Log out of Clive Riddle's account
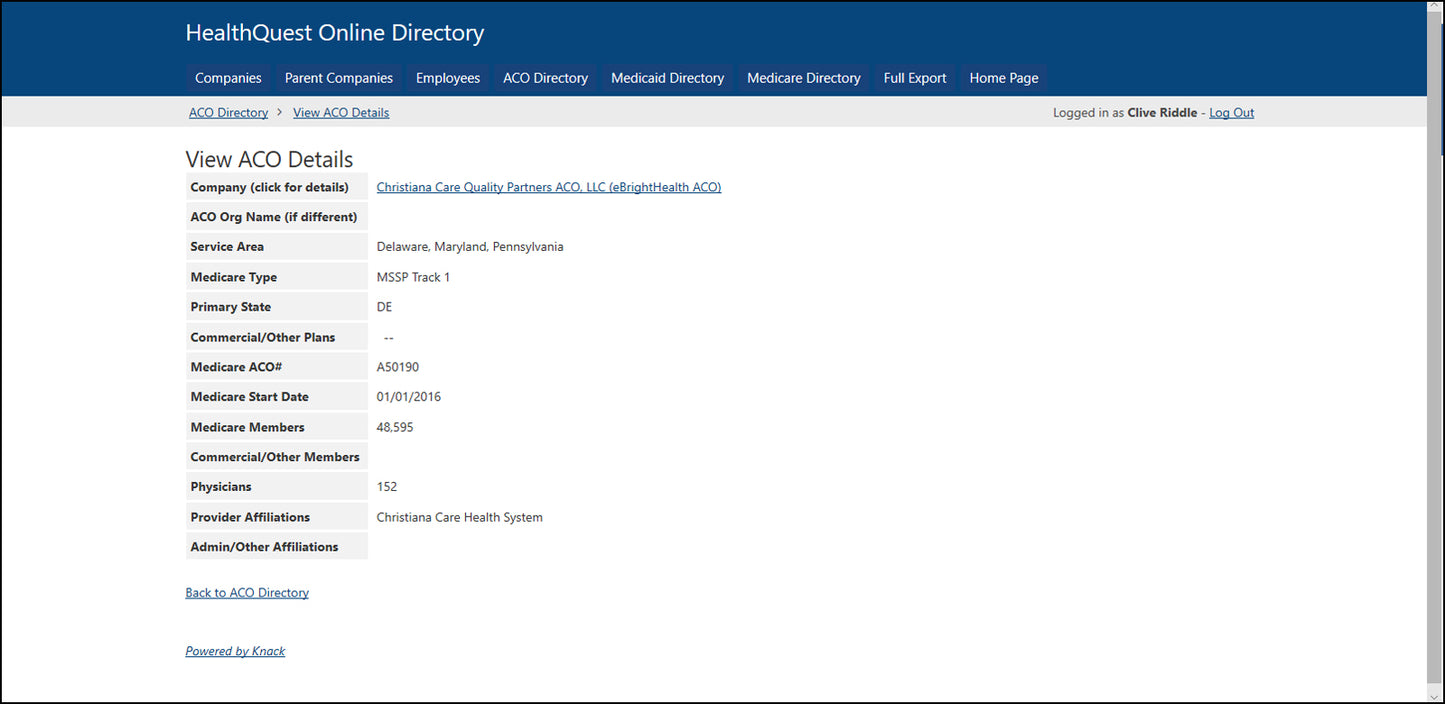This screenshot has width=1445, height=704. 1231,113
